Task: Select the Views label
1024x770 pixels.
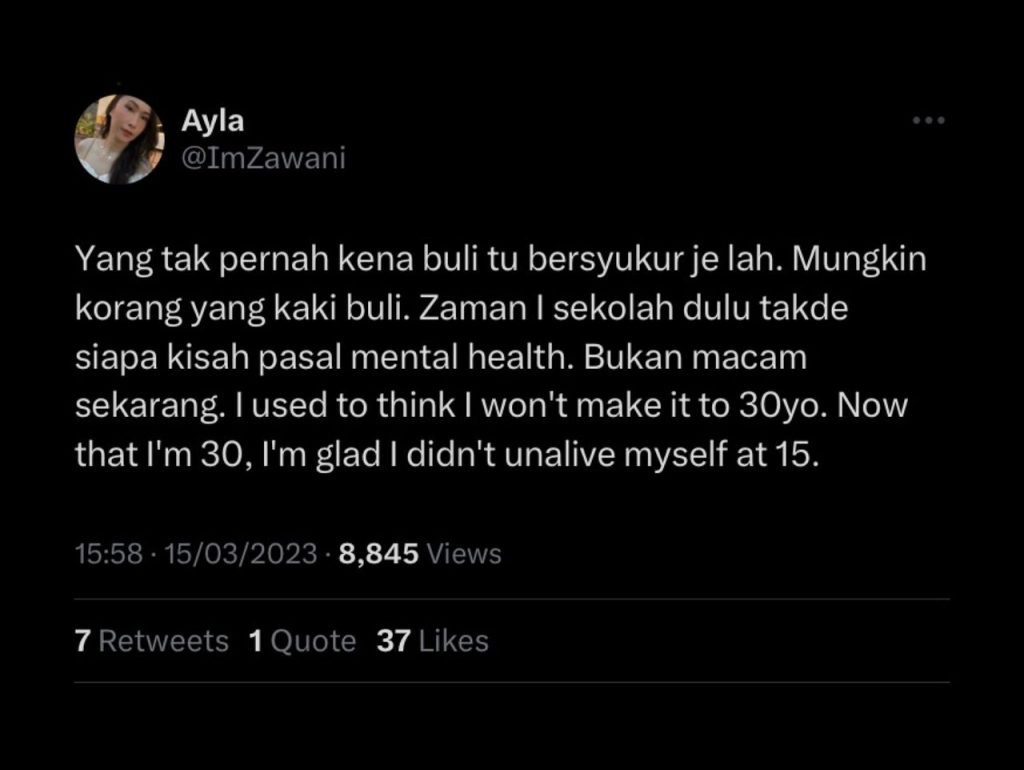Action: [x=464, y=554]
